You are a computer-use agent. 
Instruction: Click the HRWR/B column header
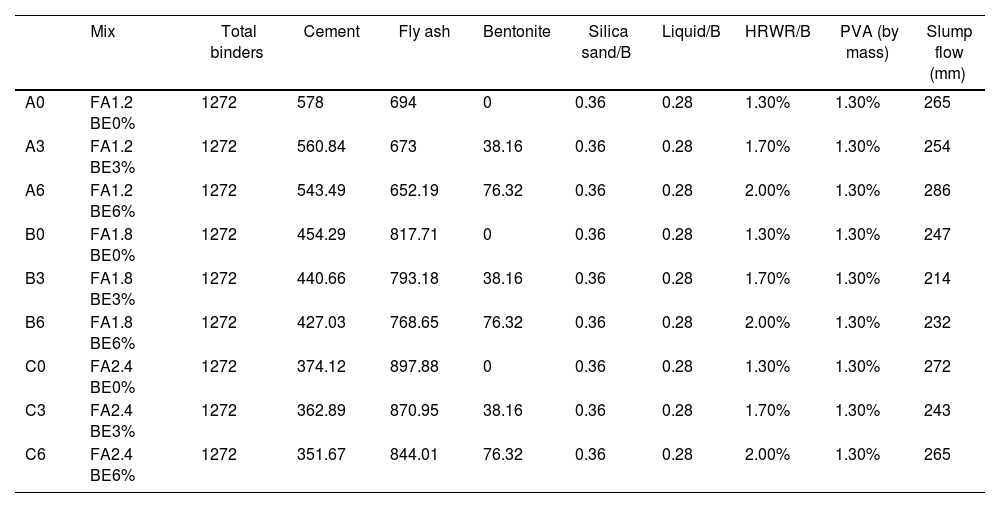click(777, 32)
